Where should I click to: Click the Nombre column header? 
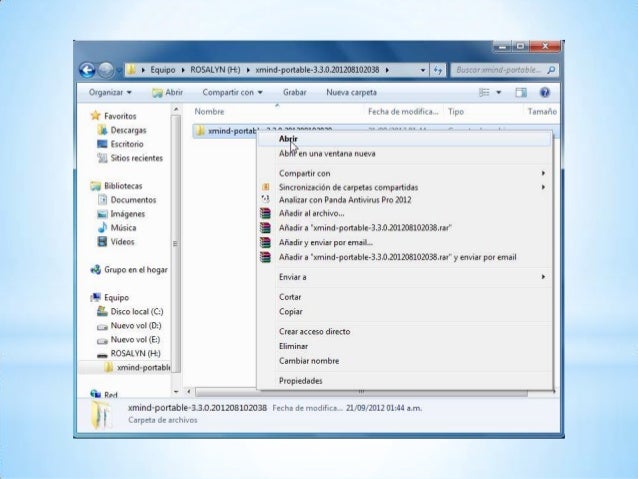pyautogui.click(x=277, y=112)
